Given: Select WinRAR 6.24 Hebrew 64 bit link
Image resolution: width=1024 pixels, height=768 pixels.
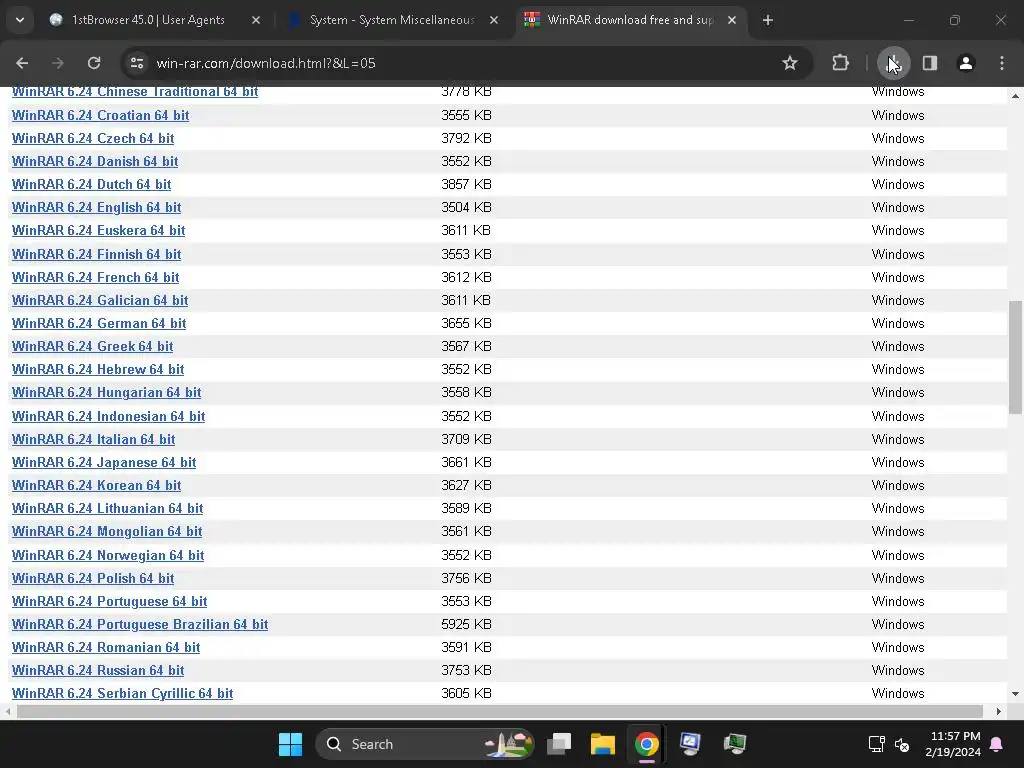Looking at the screenshot, I should pyautogui.click(x=98, y=370).
